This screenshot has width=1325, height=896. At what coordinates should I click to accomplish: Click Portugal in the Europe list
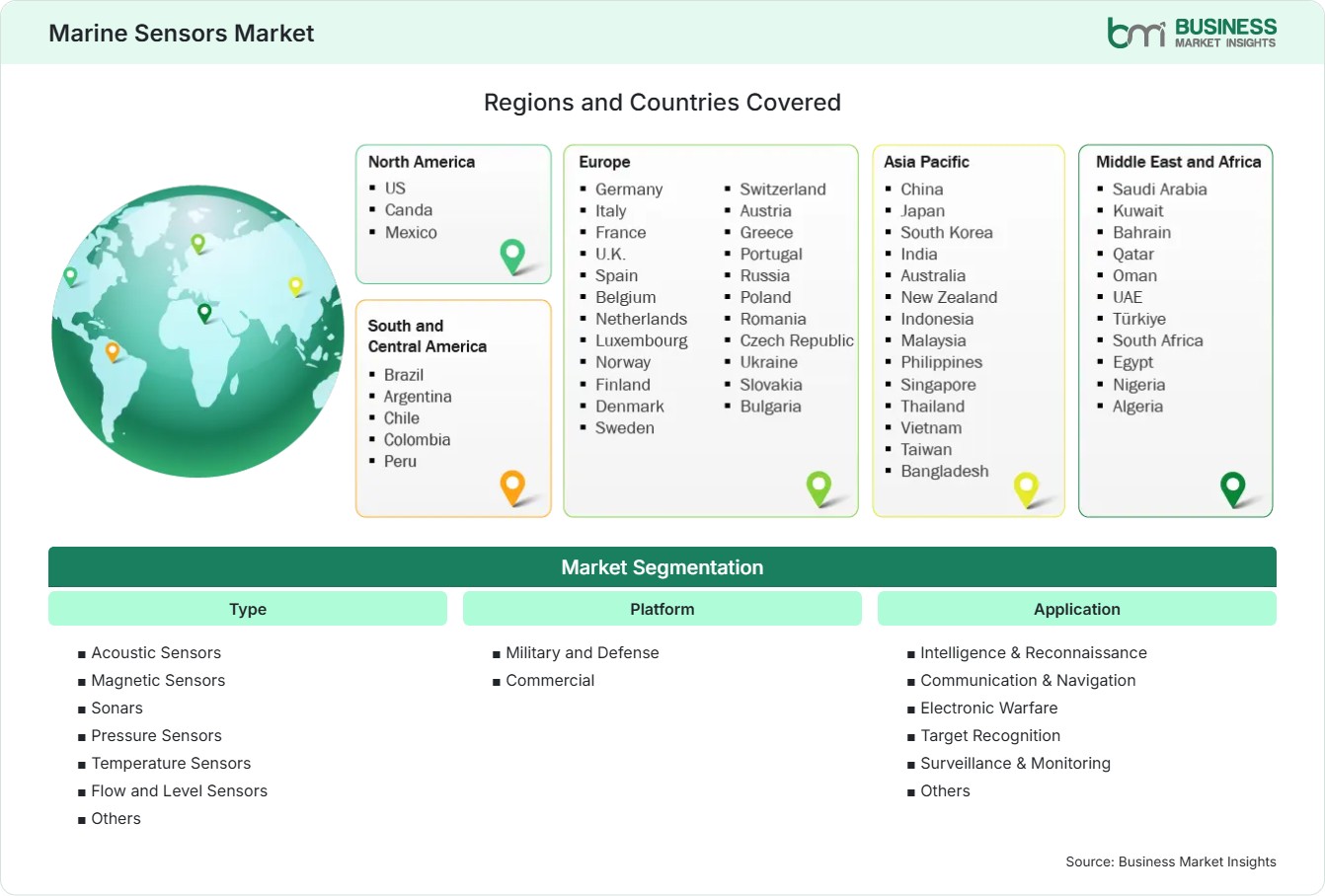(771, 255)
